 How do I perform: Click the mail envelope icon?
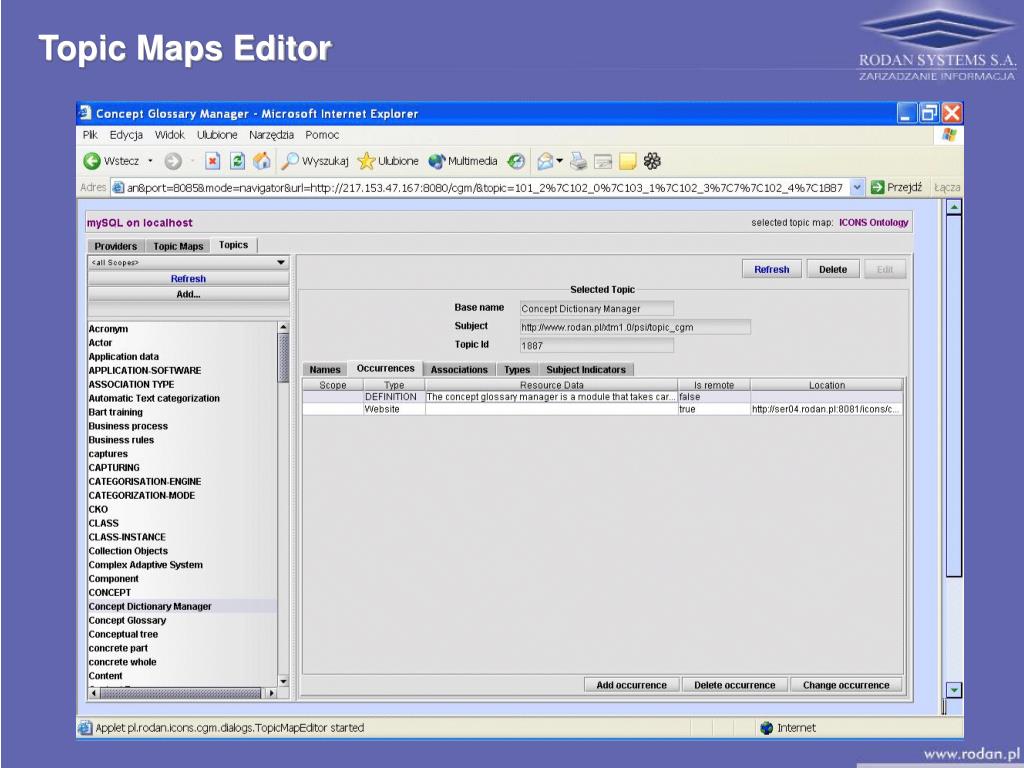coord(545,161)
